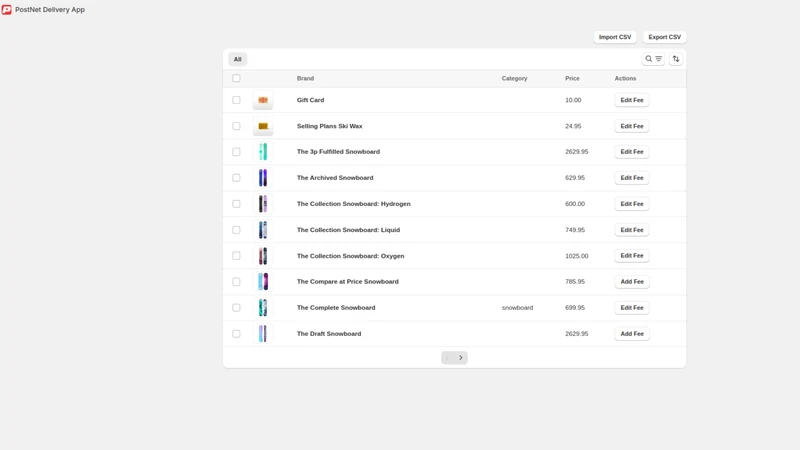Click the Hydrogen snowboard thumbnail

pyautogui.click(x=263, y=204)
